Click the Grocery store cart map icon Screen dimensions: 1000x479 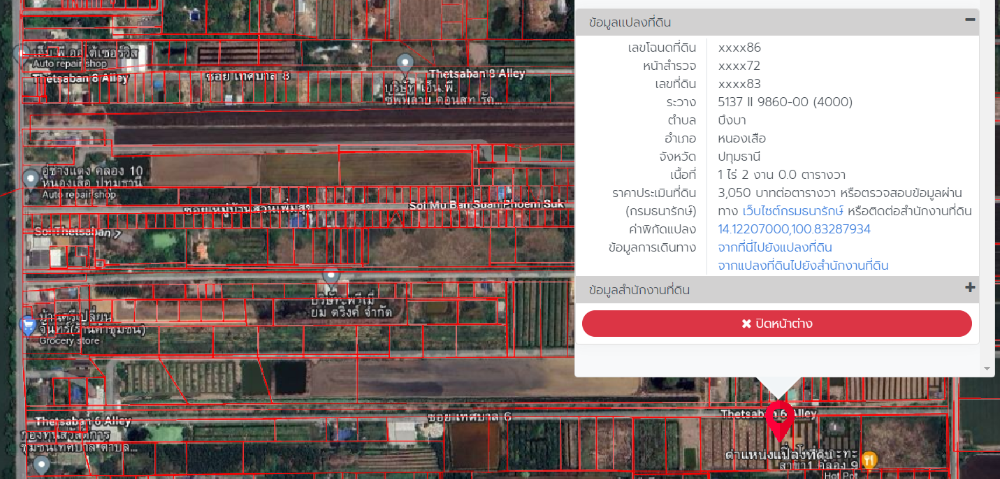(x=28, y=325)
